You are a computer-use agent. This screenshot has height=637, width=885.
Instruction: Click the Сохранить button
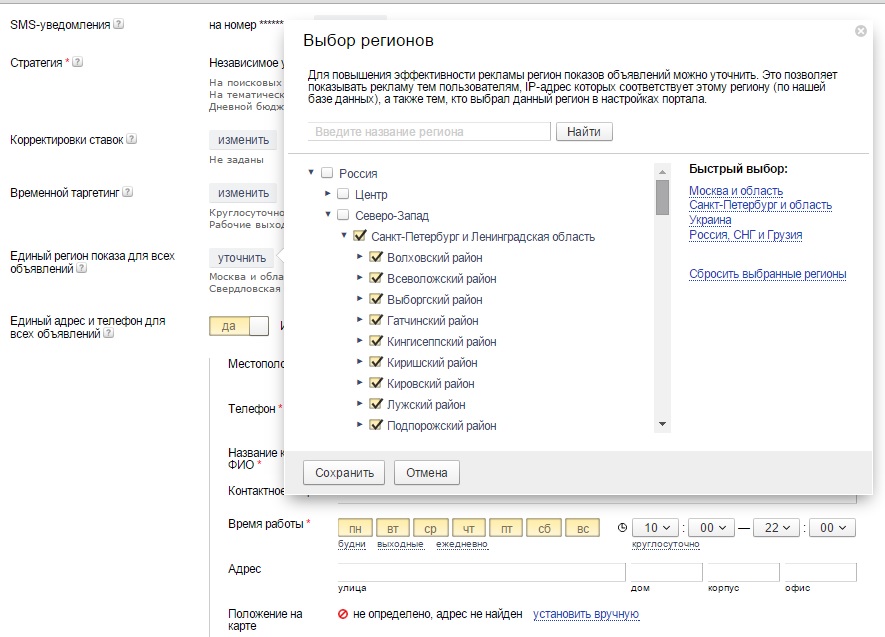pyautogui.click(x=344, y=473)
